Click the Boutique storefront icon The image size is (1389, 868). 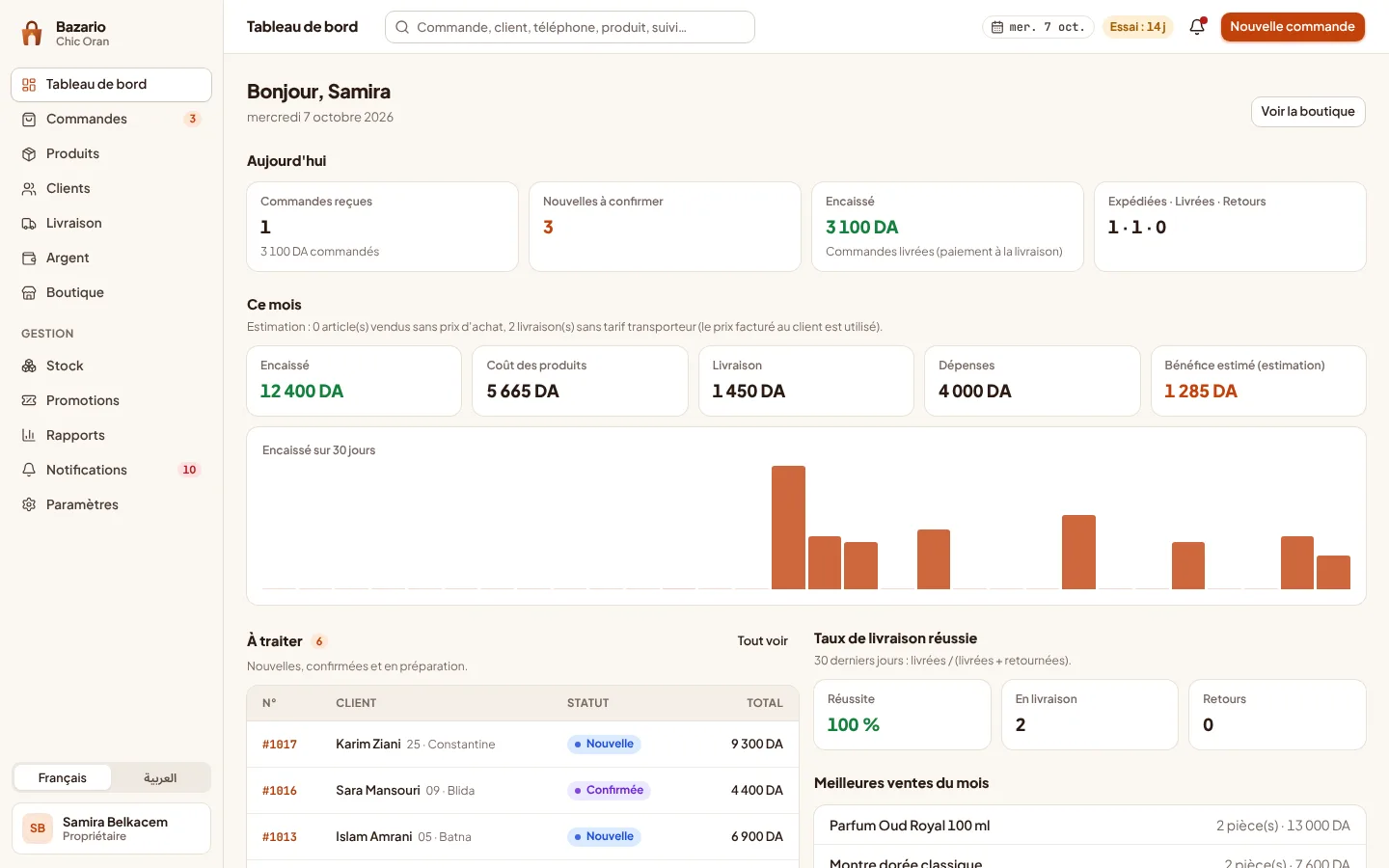pyautogui.click(x=29, y=293)
